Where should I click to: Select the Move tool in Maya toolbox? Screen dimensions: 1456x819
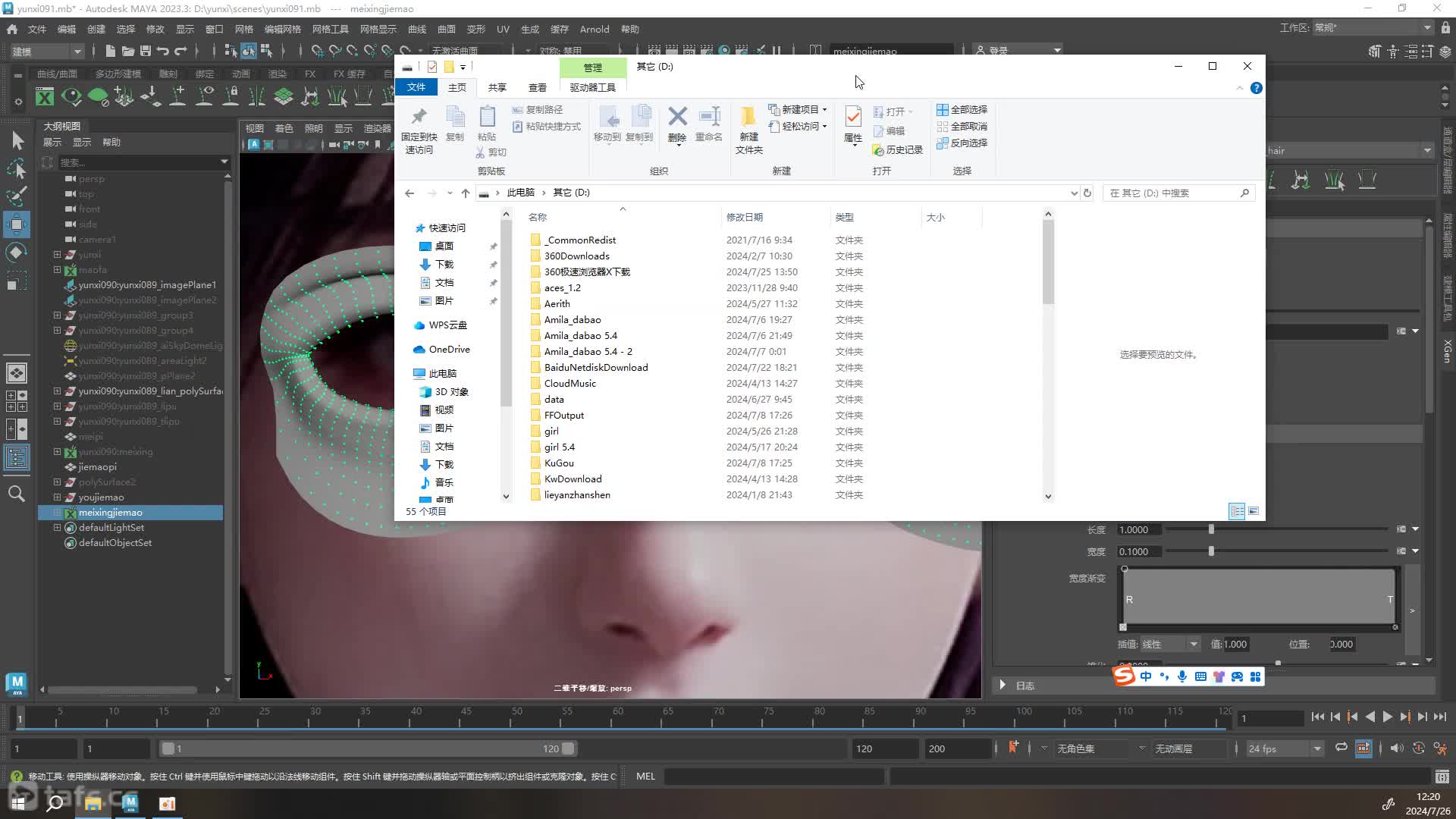(x=17, y=224)
